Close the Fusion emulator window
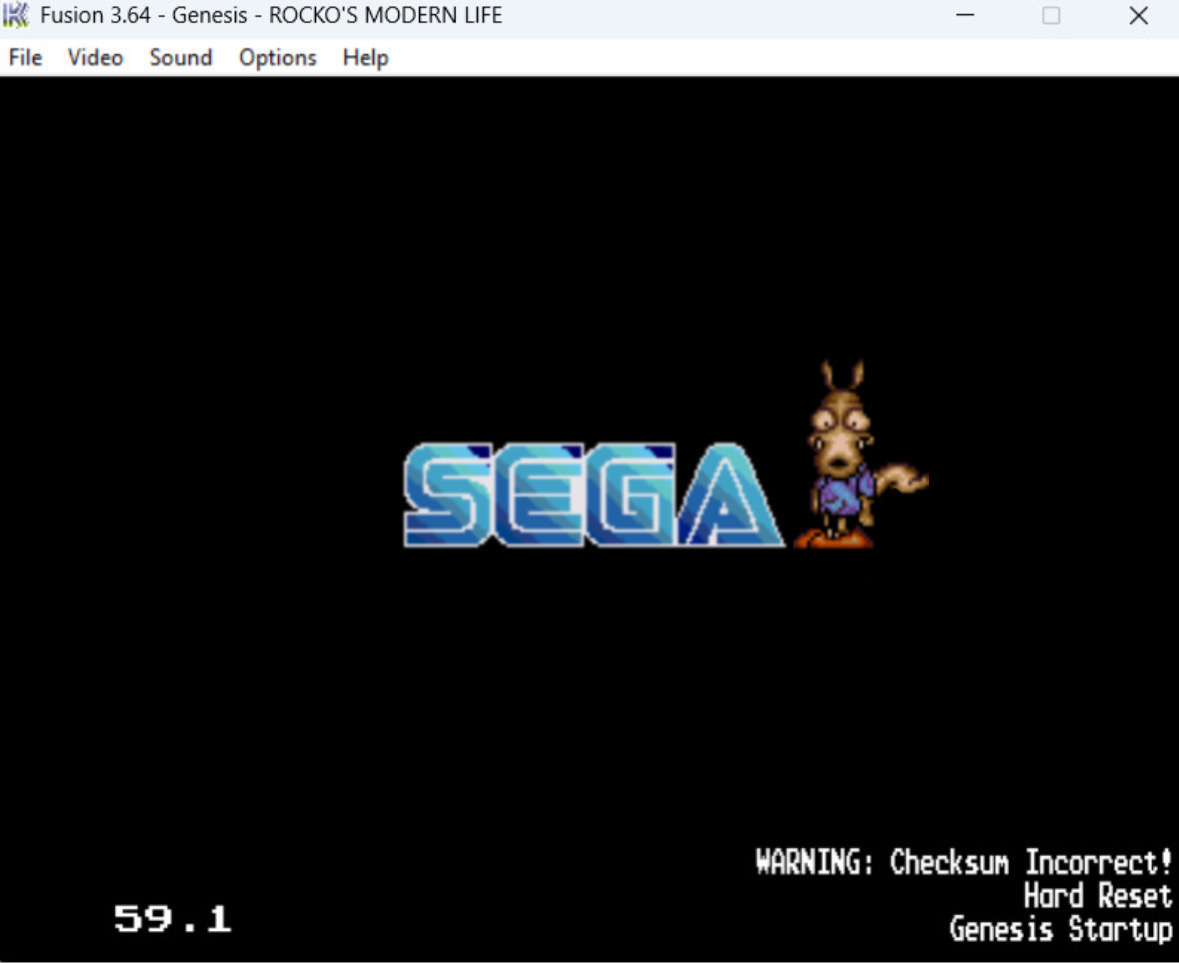The image size is (1179, 963). 1138,15
